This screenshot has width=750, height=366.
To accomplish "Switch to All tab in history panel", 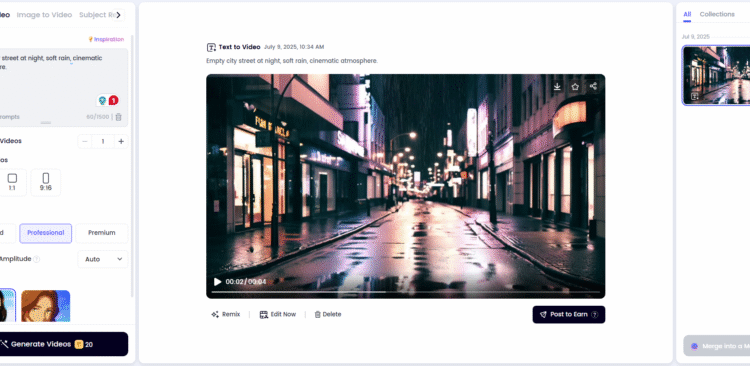I will click(x=687, y=14).
